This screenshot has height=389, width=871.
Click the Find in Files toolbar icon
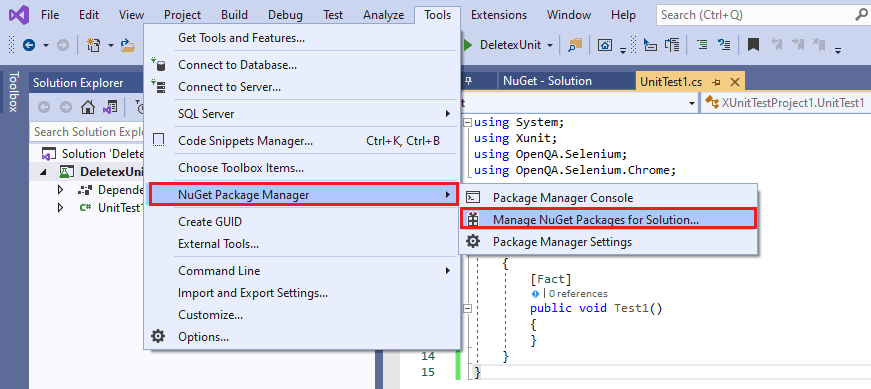(x=575, y=45)
